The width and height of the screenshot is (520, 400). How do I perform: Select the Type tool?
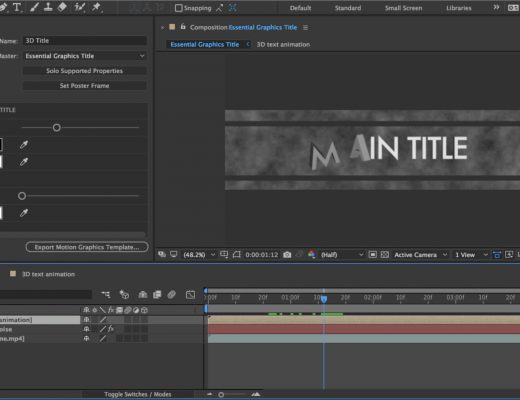17,7
